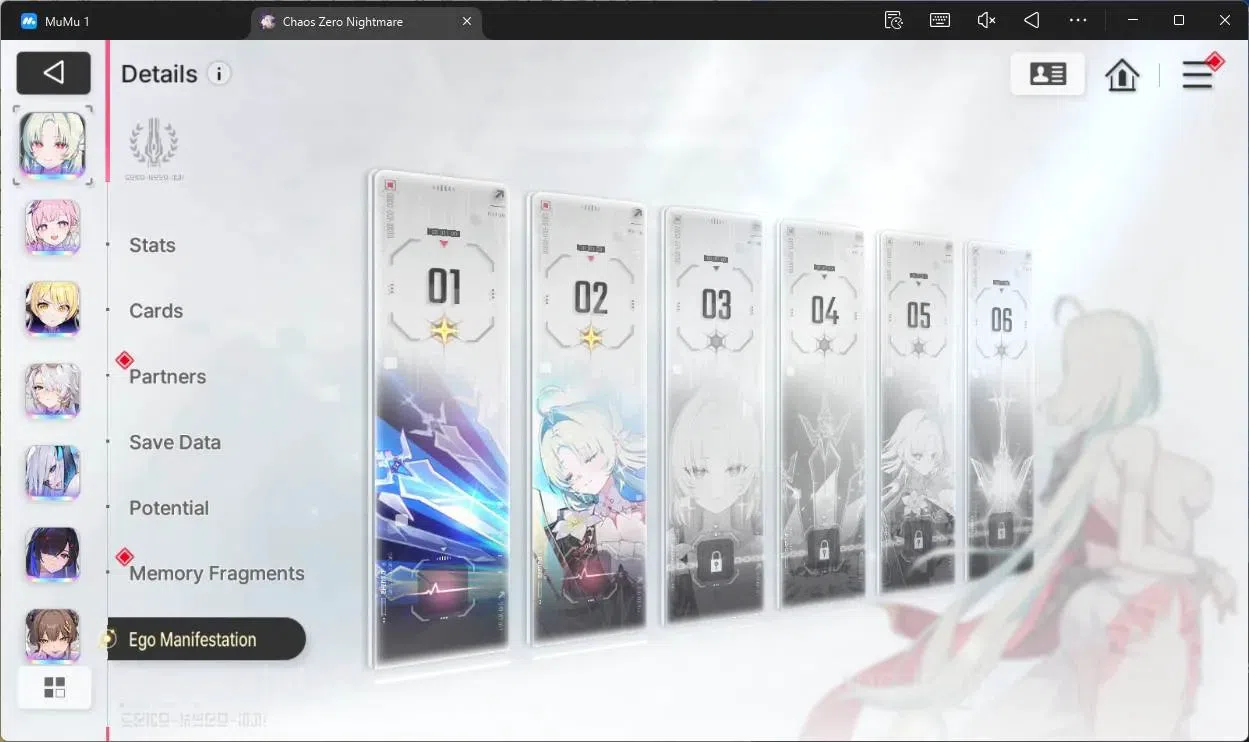The image size is (1249, 742).
Task: Select the white-haired blue-horned character portrait
Action: point(53,473)
